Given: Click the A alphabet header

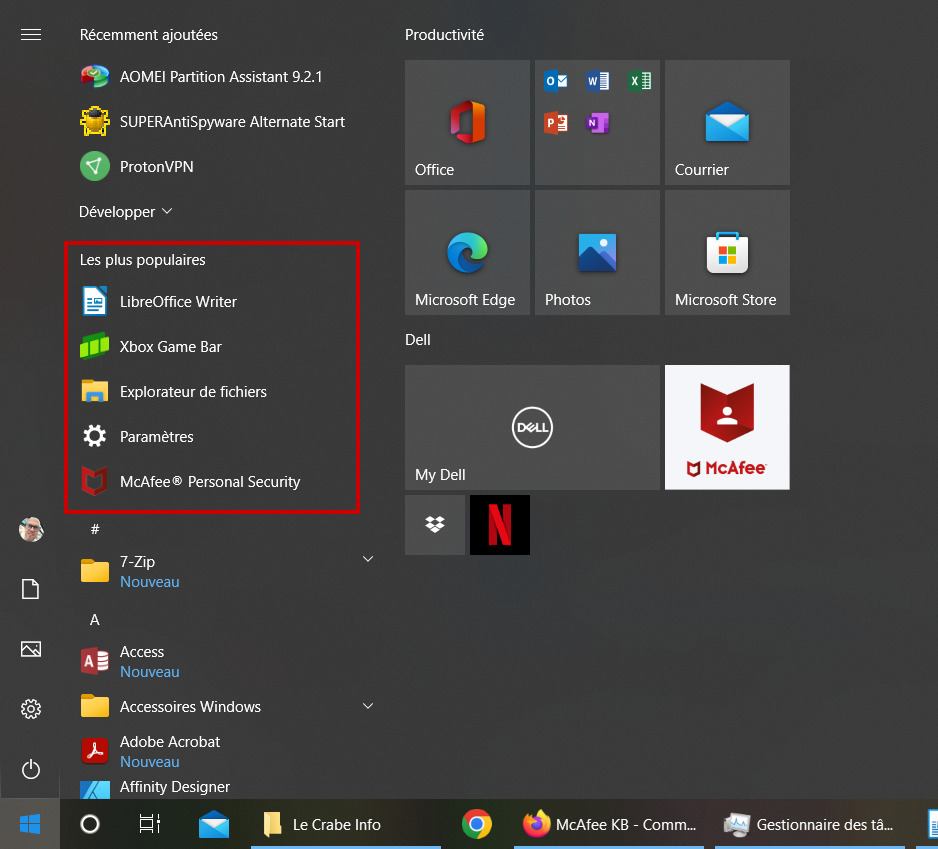Looking at the screenshot, I should [95, 620].
